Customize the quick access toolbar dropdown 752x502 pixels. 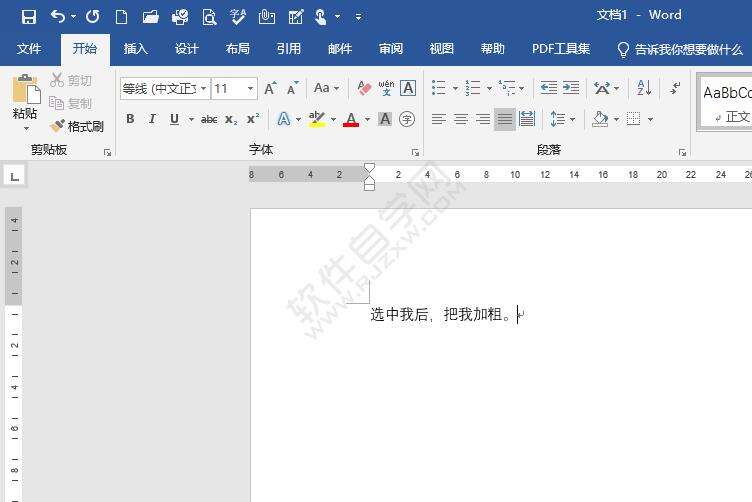[358, 17]
